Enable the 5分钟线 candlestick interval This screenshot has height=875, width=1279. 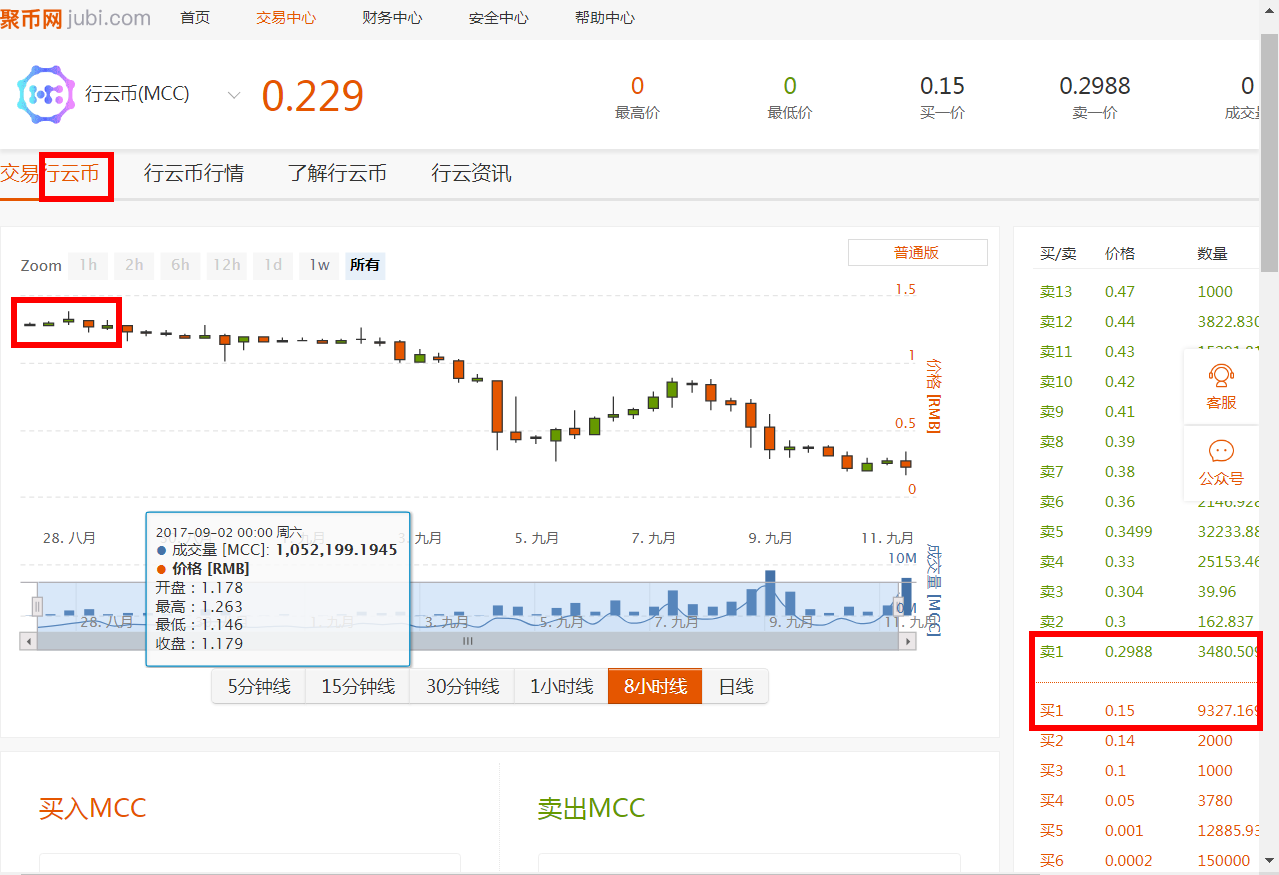259,686
